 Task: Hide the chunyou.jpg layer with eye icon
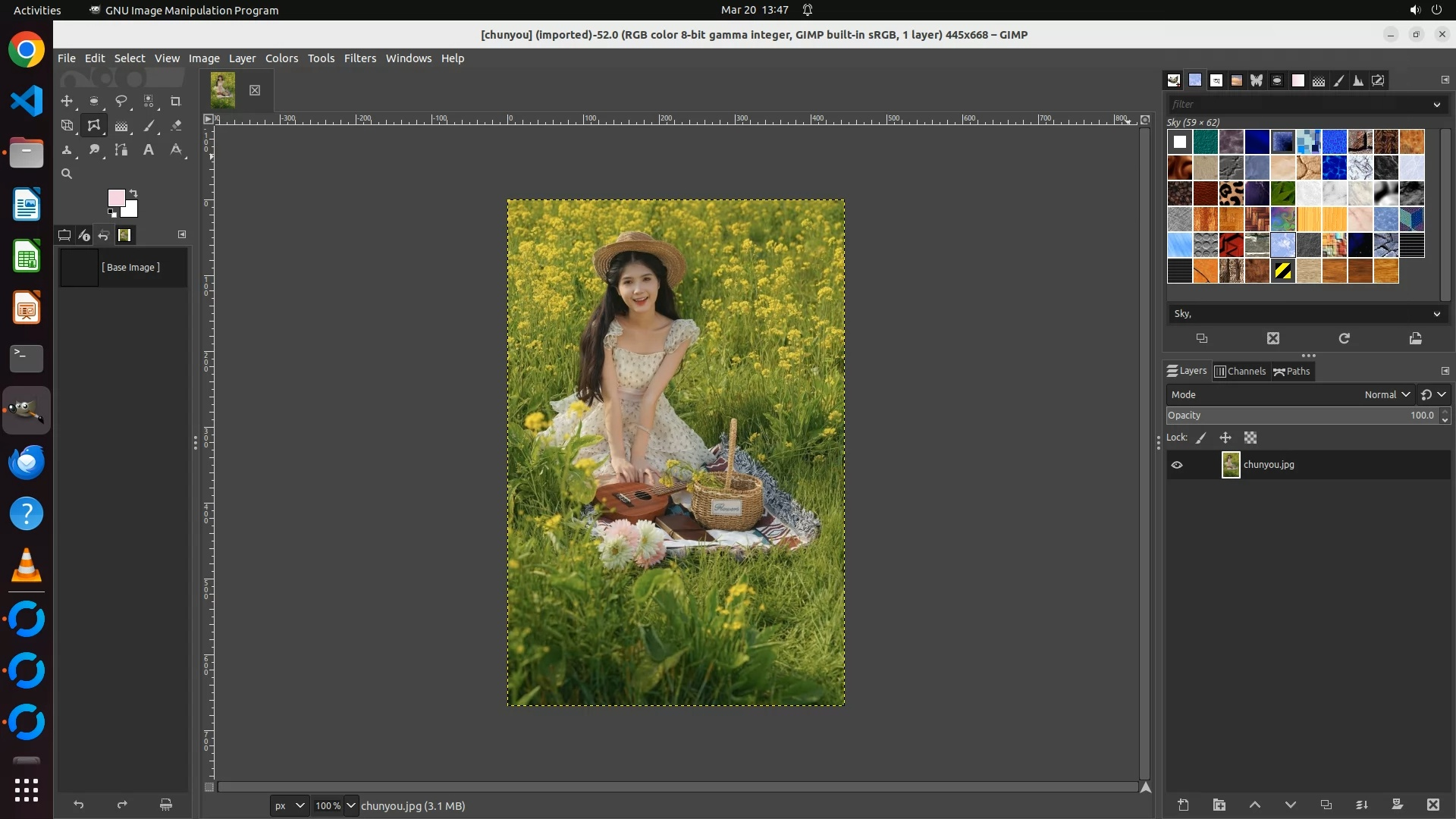(1177, 465)
